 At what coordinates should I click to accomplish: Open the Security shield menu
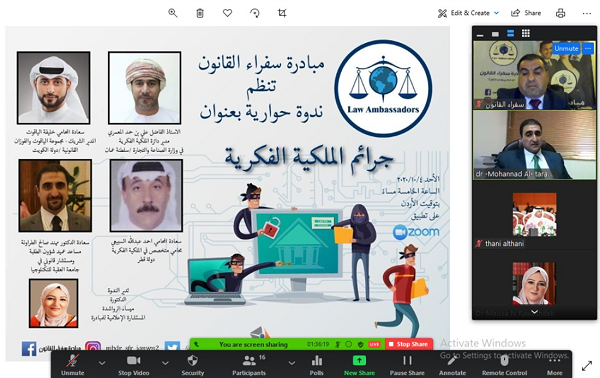click(192, 365)
